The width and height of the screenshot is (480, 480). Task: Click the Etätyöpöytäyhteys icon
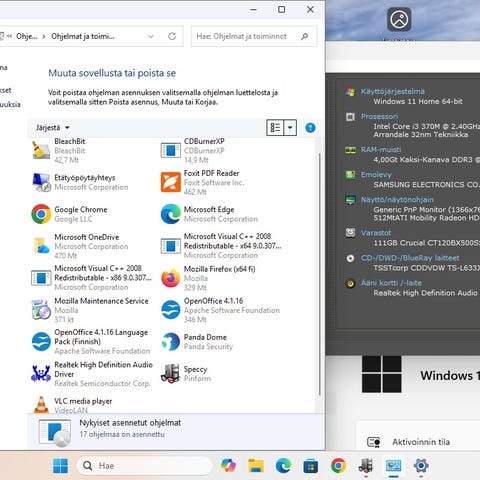41,182
